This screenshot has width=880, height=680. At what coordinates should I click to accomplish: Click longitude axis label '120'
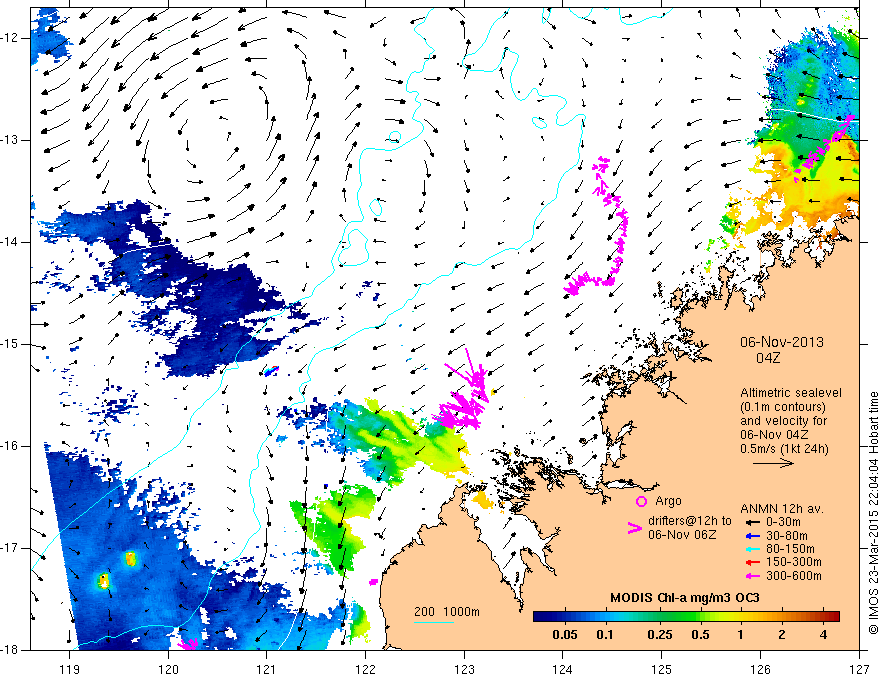[x=168, y=669]
